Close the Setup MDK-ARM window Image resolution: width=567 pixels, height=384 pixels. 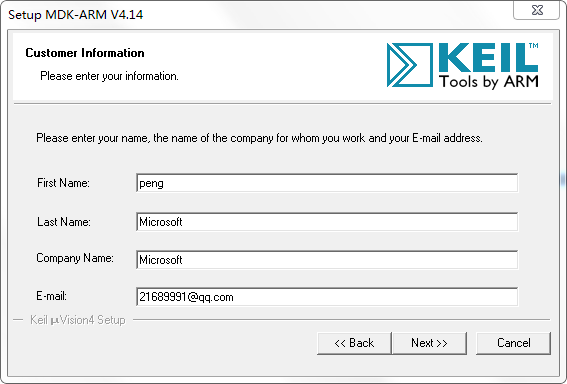click(x=537, y=10)
